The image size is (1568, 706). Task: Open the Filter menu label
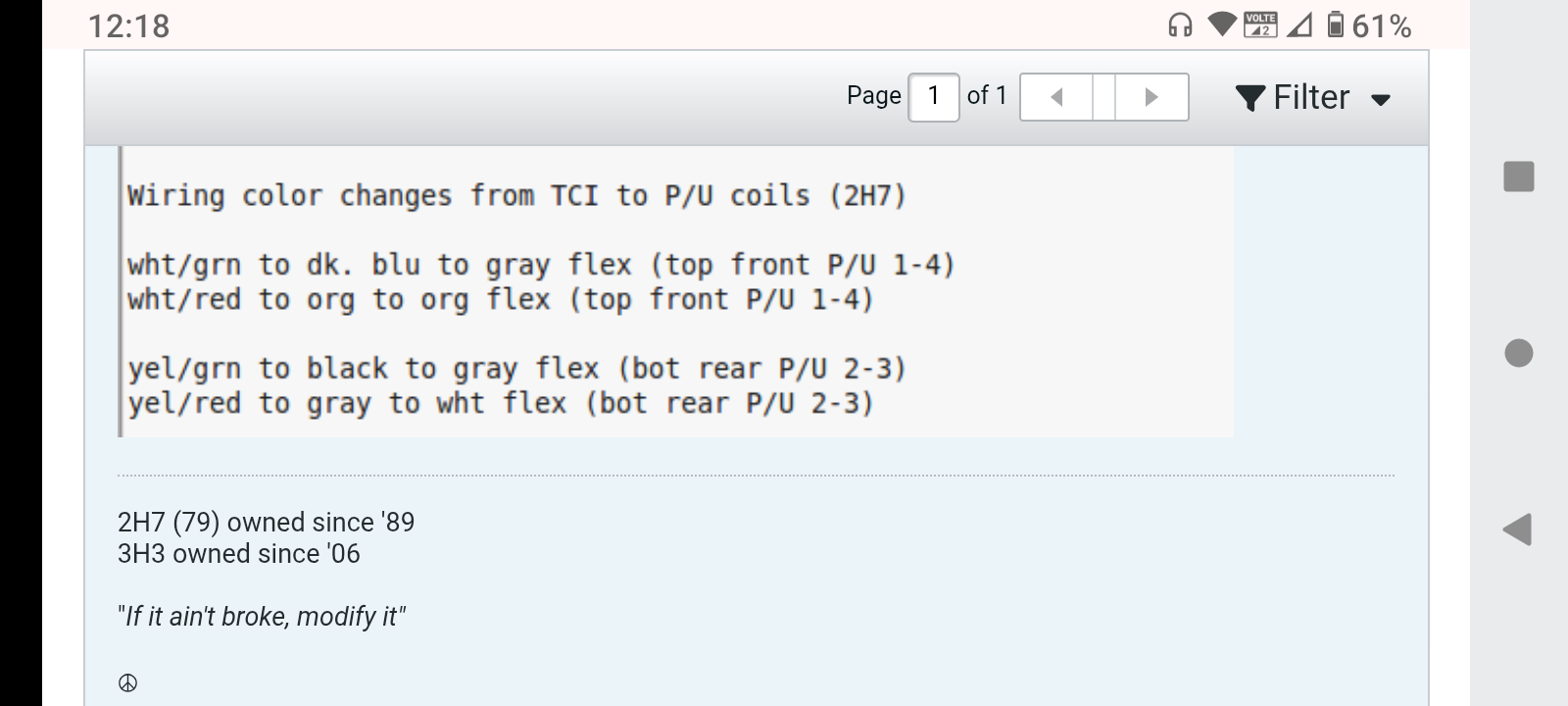[x=1311, y=97]
